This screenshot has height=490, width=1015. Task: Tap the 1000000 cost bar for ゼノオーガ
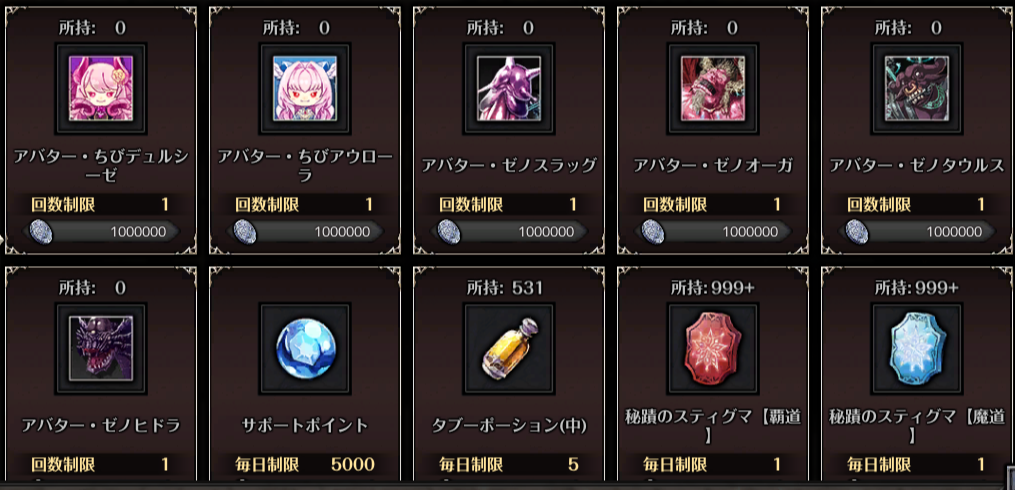[713, 232]
